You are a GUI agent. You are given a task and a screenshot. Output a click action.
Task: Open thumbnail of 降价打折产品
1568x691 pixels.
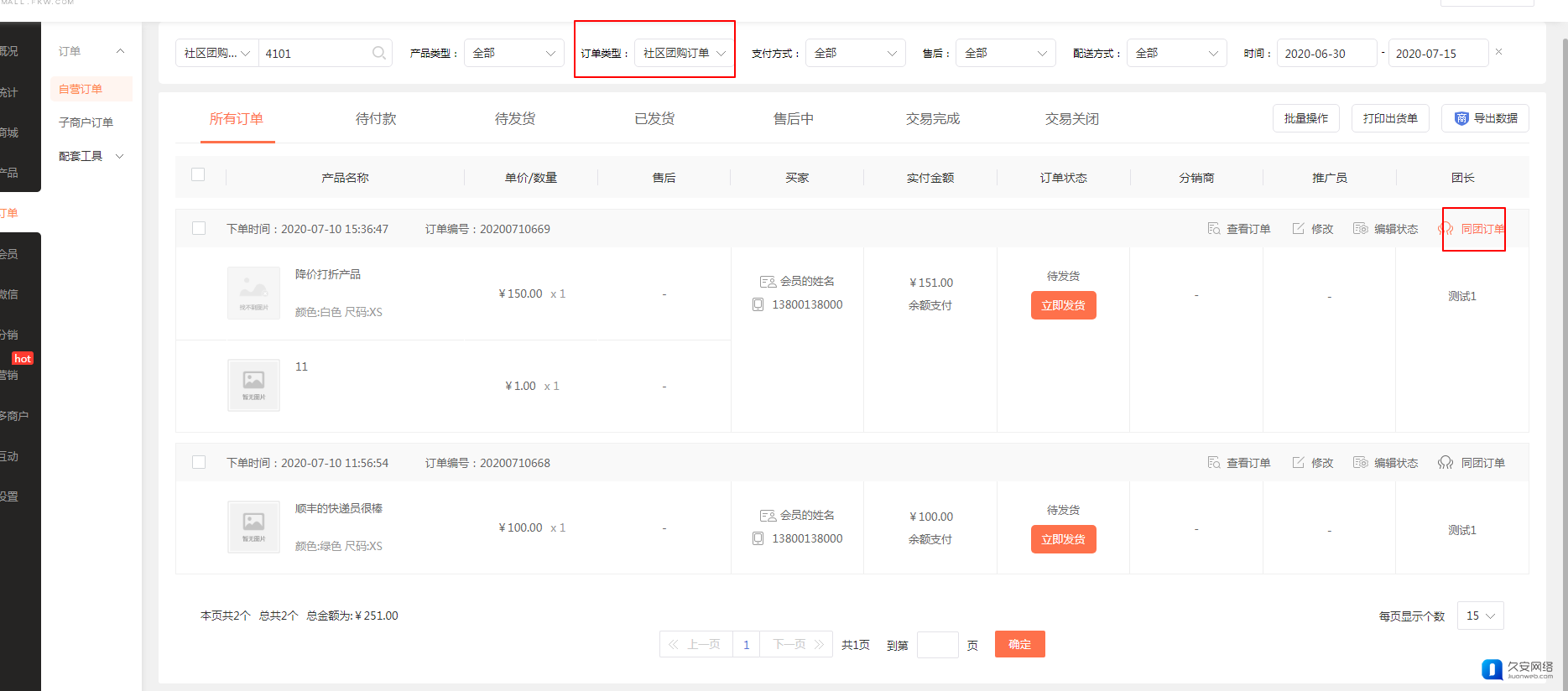[253, 293]
